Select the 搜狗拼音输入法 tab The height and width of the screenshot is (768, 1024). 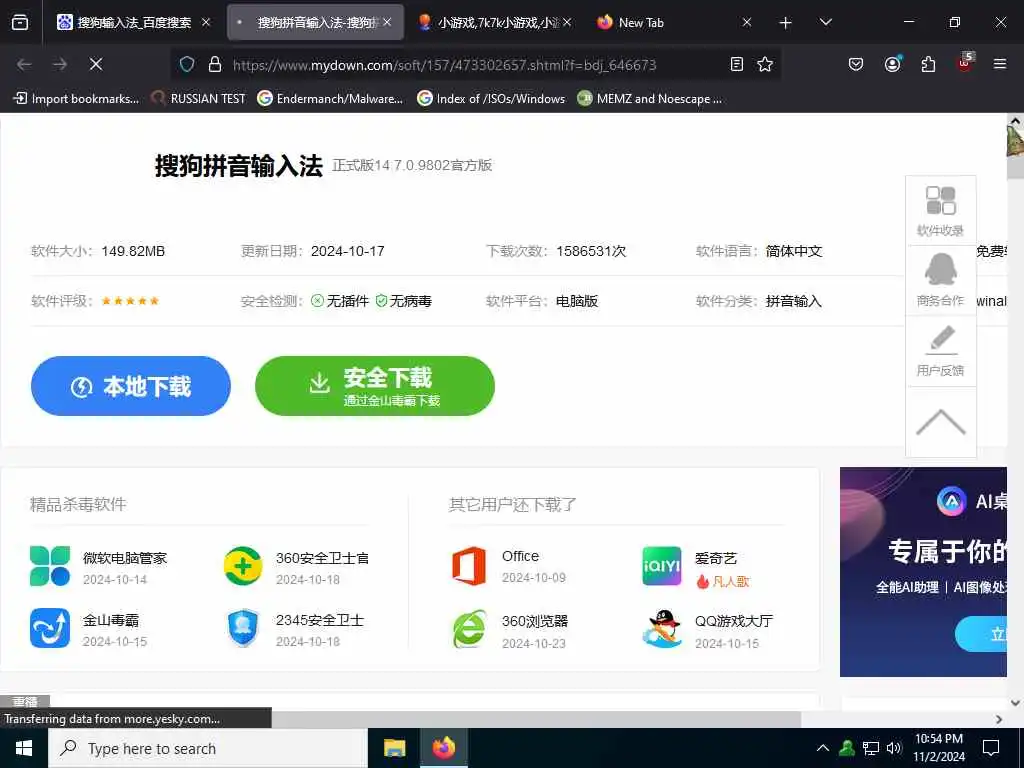pos(315,22)
